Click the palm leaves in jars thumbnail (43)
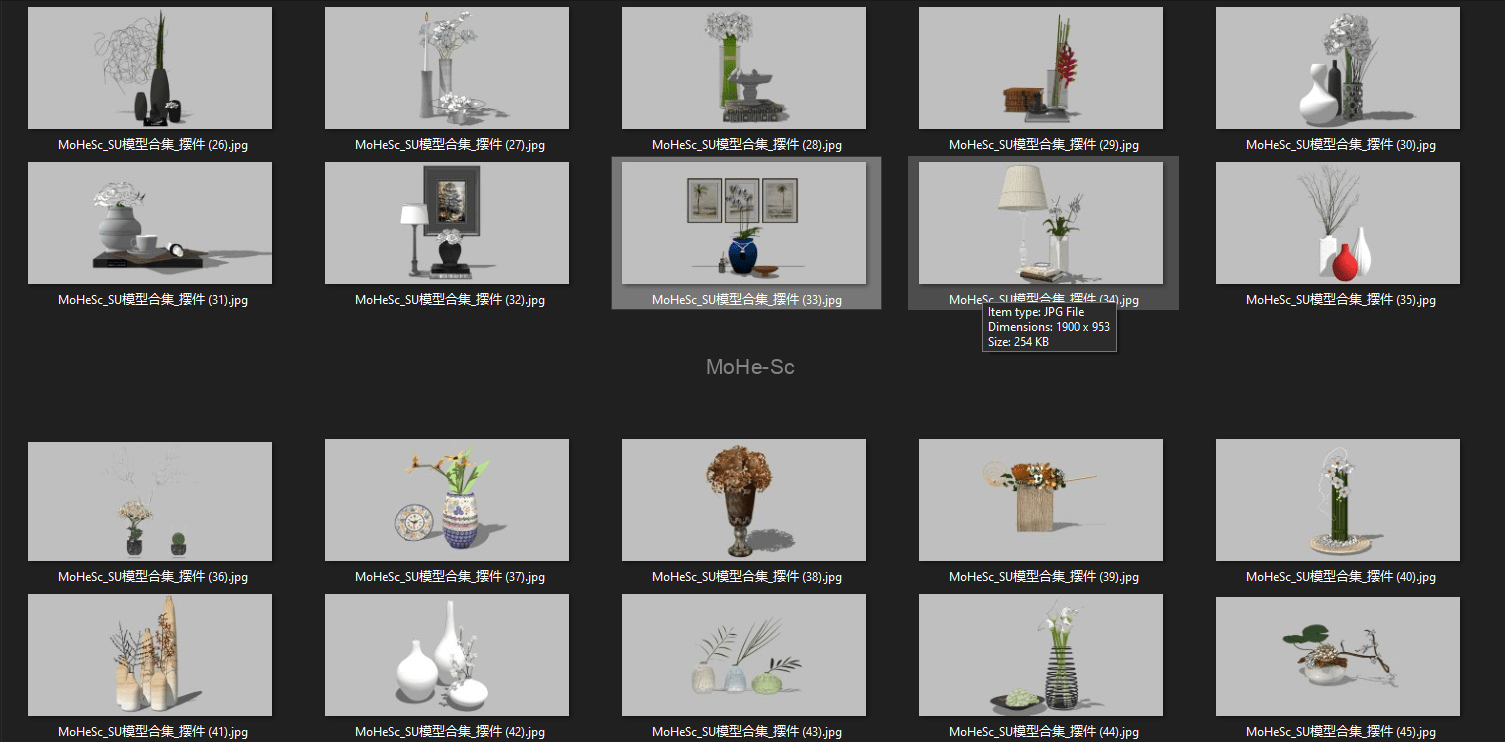Image resolution: width=1505 pixels, height=742 pixels. [x=744, y=655]
